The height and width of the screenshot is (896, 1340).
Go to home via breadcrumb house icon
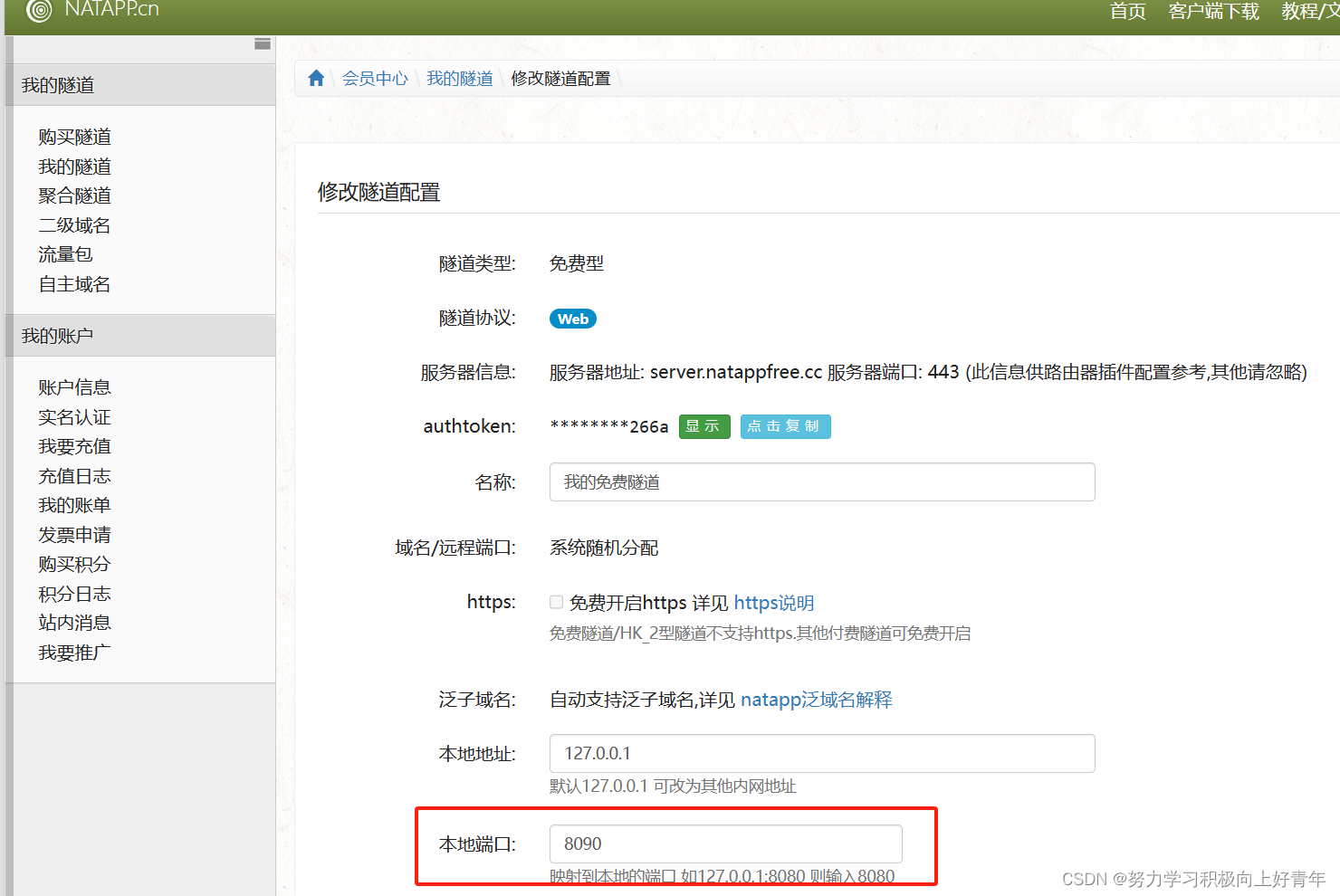pyautogui.click(x=316, y=79)
